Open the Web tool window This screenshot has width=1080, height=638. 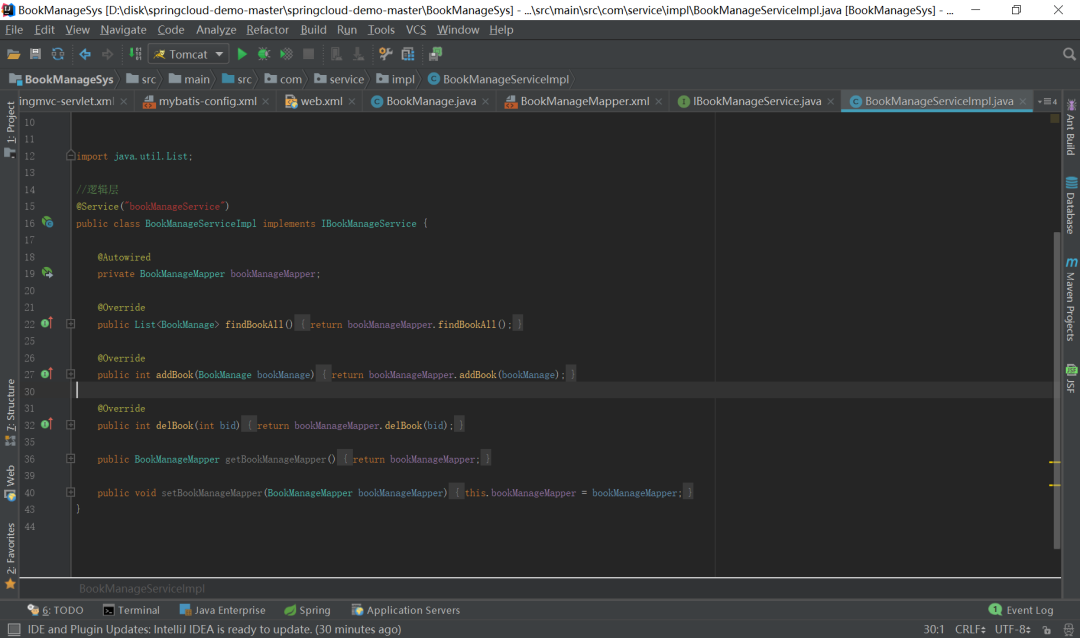pos(10,483)
